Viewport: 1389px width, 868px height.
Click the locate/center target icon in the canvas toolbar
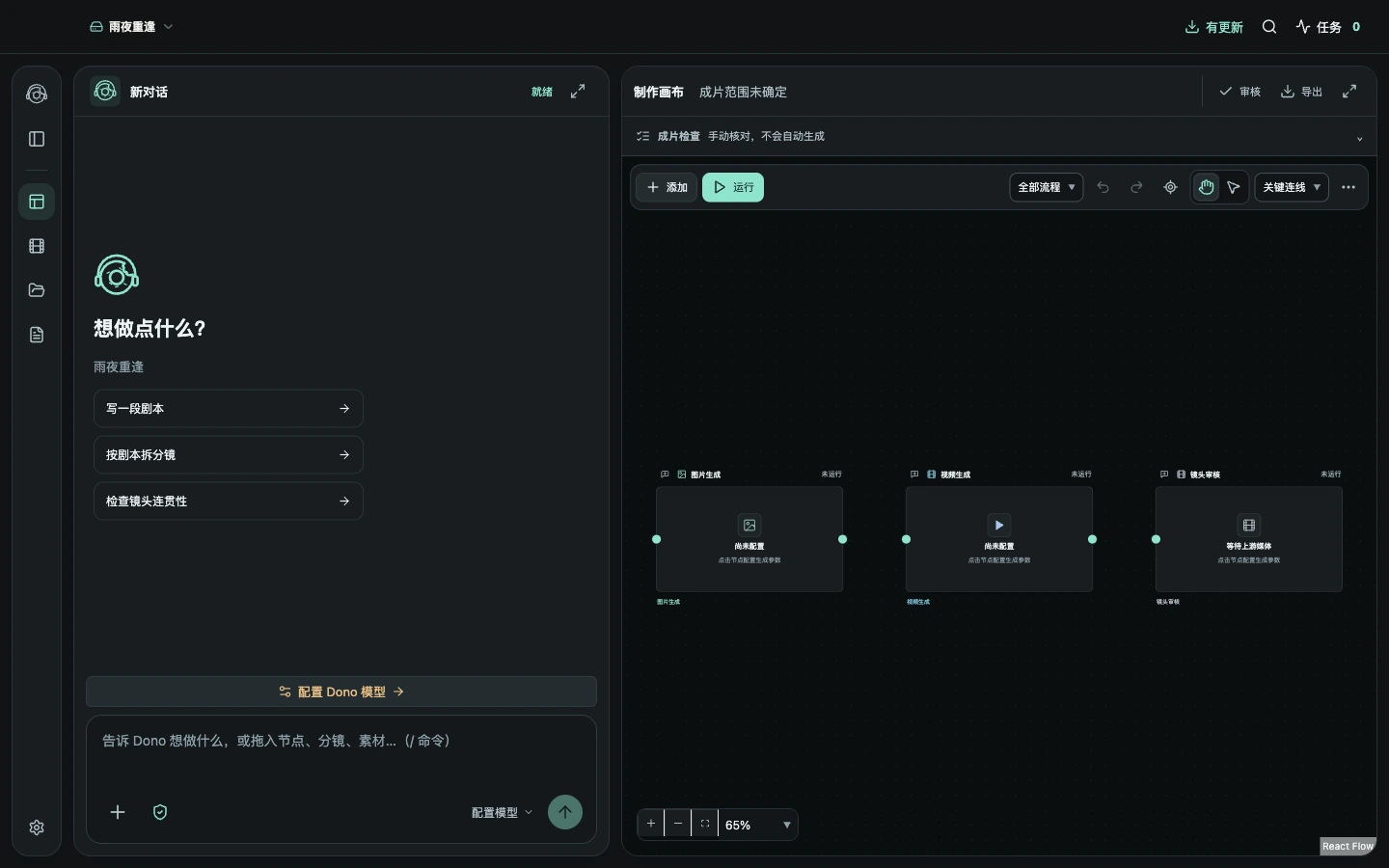point(1170,187)
